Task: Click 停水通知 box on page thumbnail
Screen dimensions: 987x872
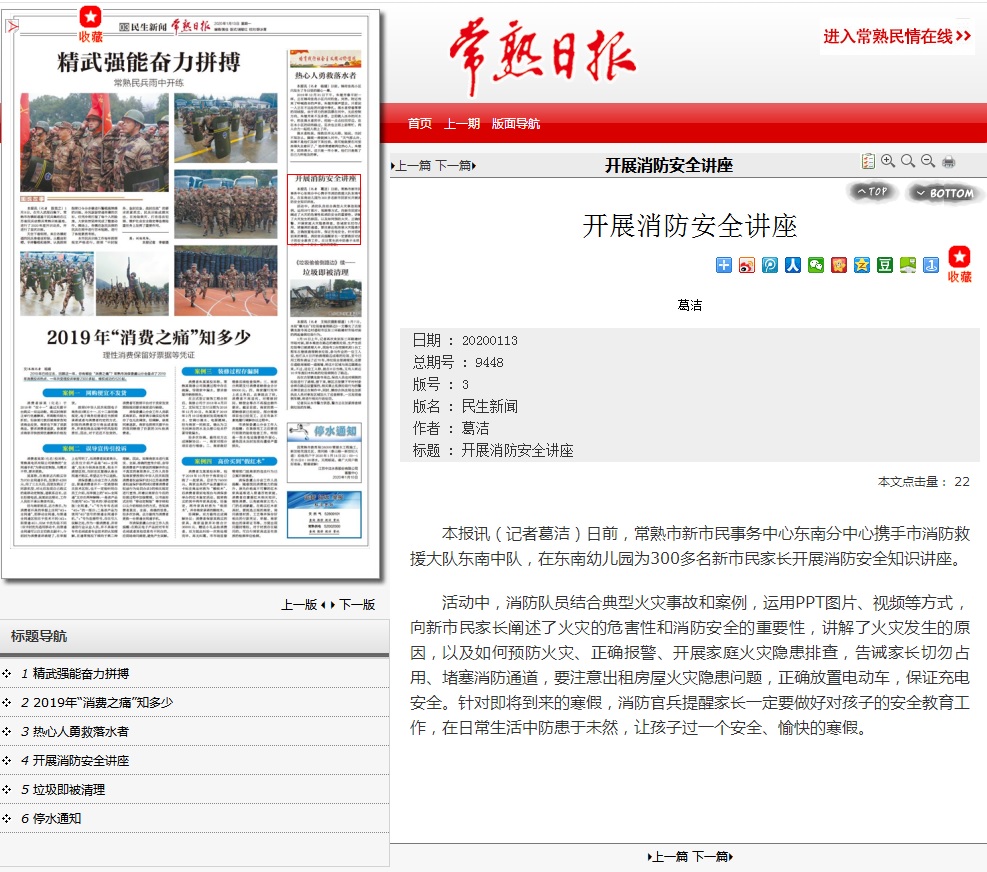Action: point(324,453)
